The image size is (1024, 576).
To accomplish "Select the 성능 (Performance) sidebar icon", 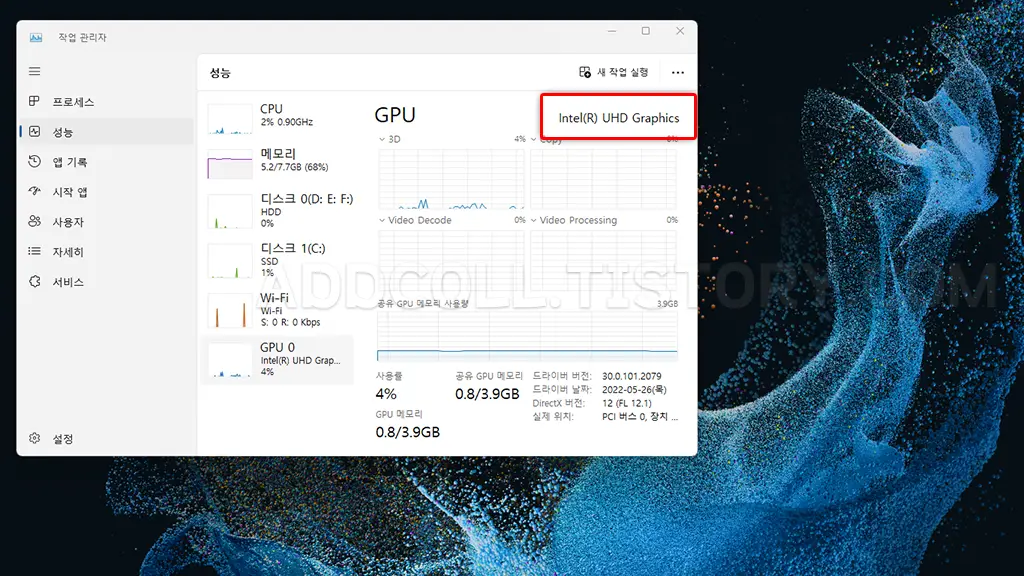I will 34,131.
